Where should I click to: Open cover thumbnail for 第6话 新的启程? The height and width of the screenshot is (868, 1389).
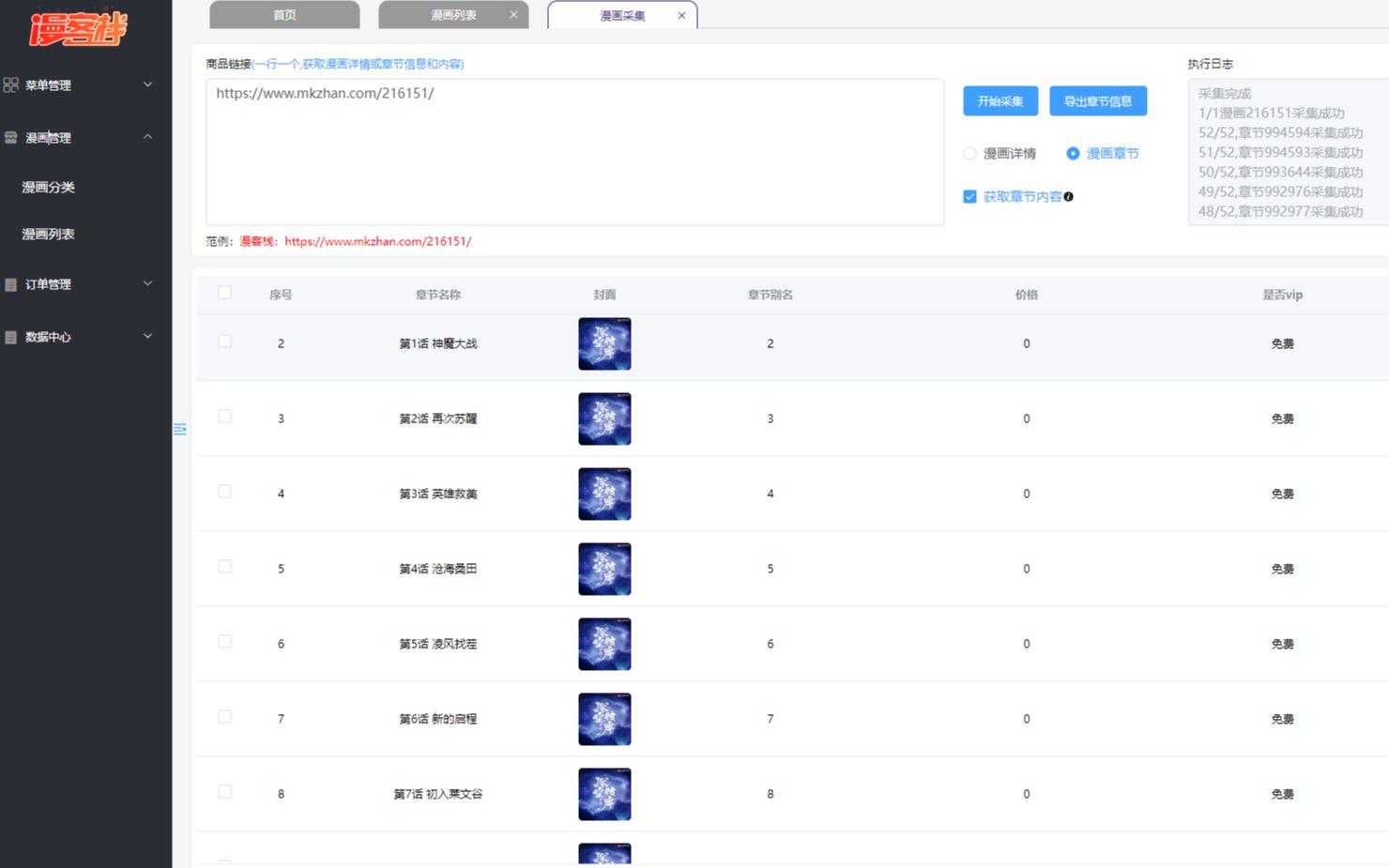click(x=604, y=719)
